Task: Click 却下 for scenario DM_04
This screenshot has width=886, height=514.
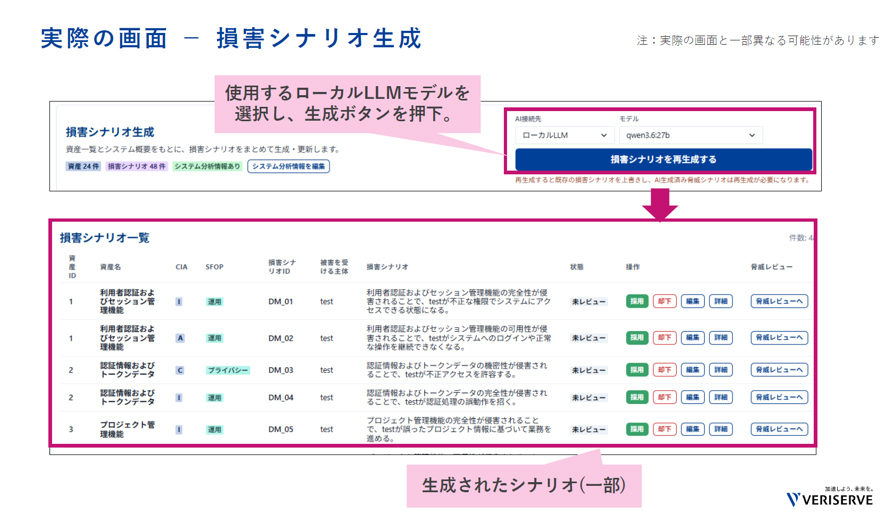Action: click(664, 397)
